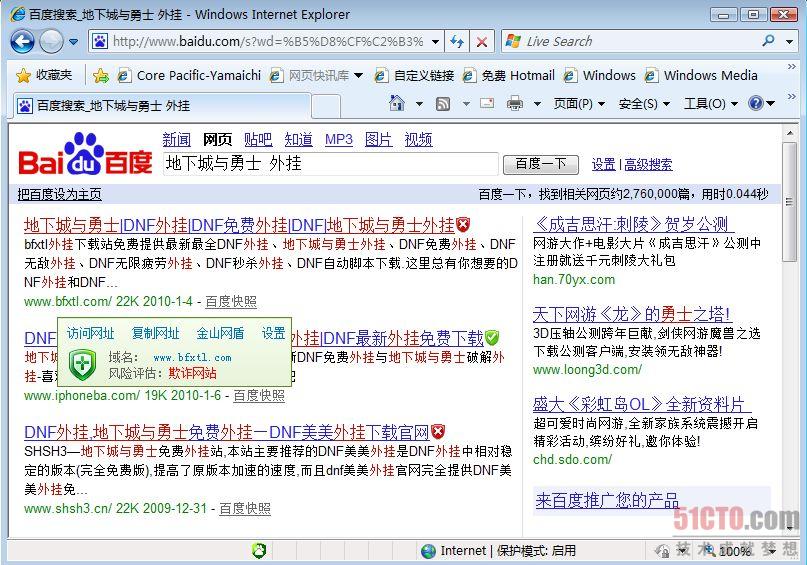Click the vertical scrollbar up arrow
807x565 pixels.
(790, 133)
